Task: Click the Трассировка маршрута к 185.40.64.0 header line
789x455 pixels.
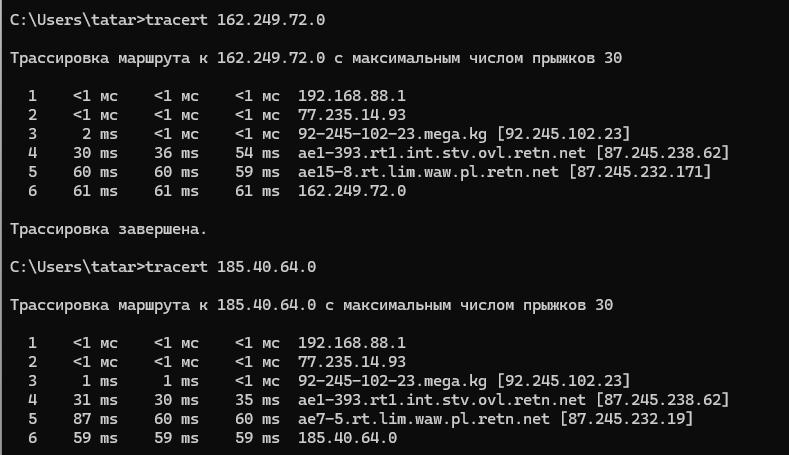Action: pyautogui.click(x=311, y=306)
